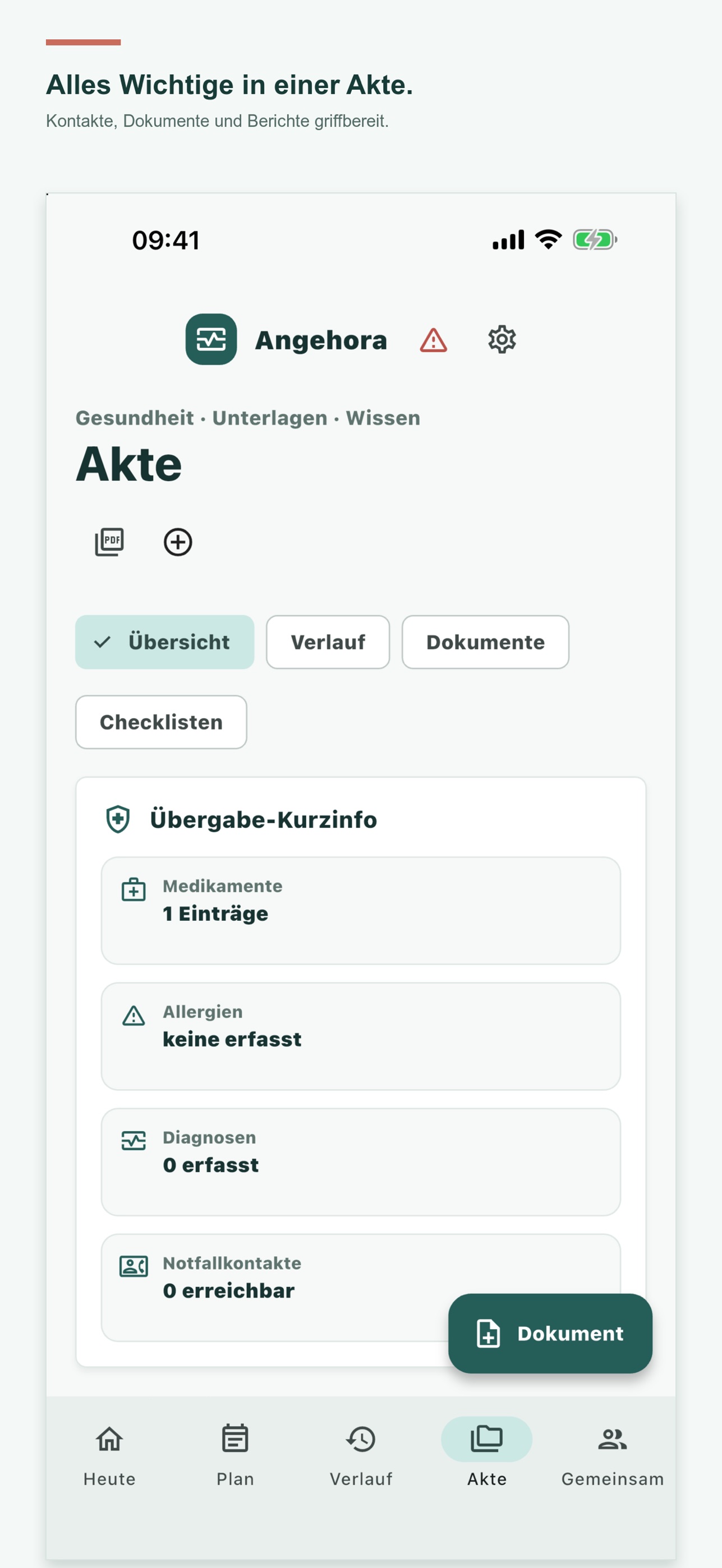722x1568 pixels.
Task: Open the Allergien keine erfasst card
Action: click(361, 1036)
